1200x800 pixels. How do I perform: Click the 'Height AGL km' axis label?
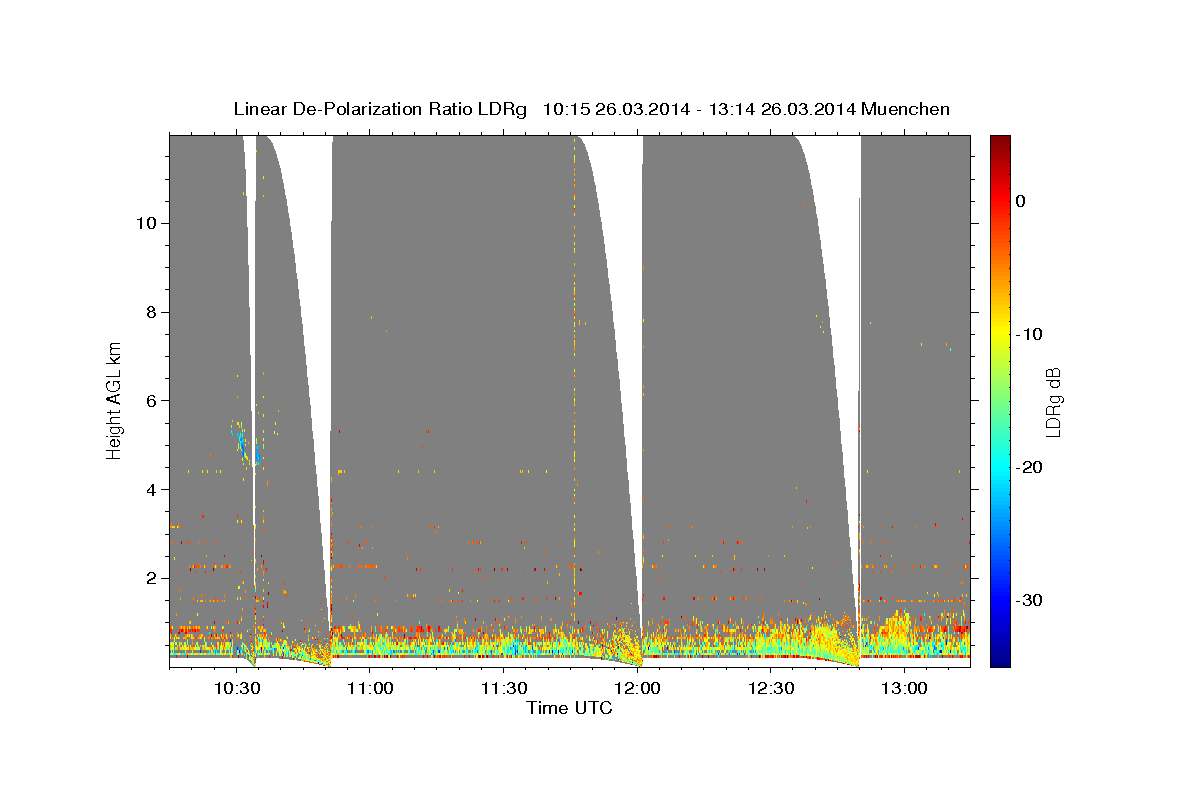[115, 400]
